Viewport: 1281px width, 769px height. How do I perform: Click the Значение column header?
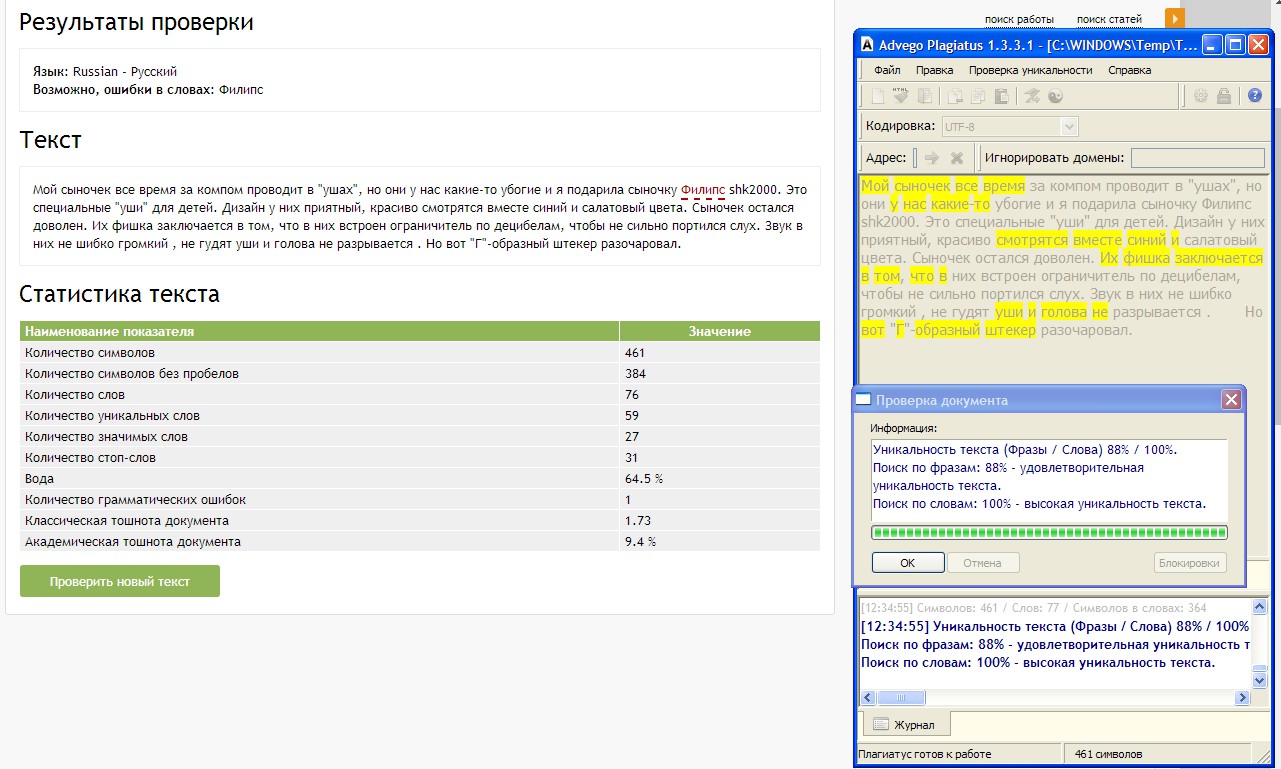coord(720,331)
